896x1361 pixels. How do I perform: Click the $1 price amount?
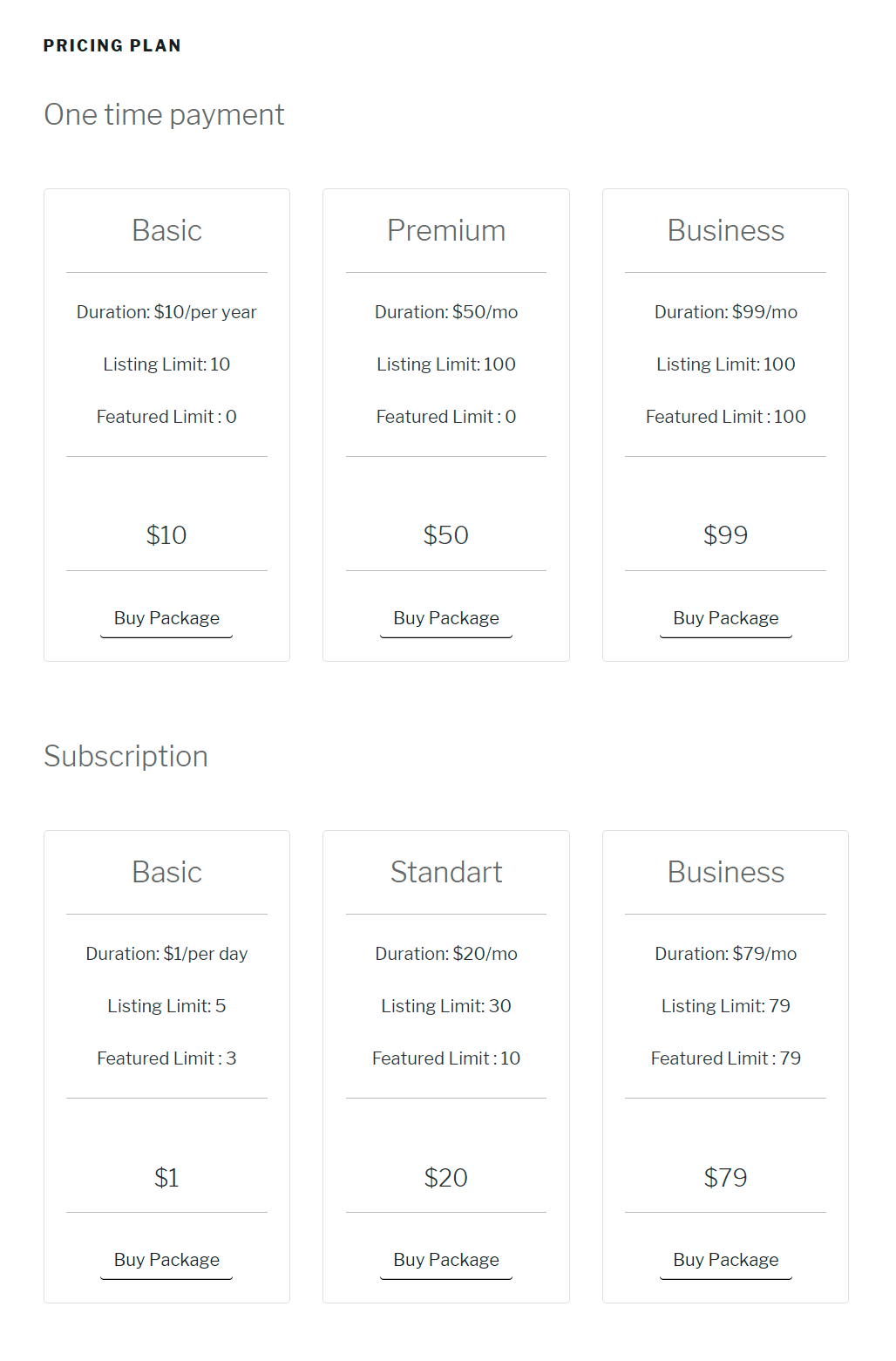pyautogui.click(x=166, y=1178)
